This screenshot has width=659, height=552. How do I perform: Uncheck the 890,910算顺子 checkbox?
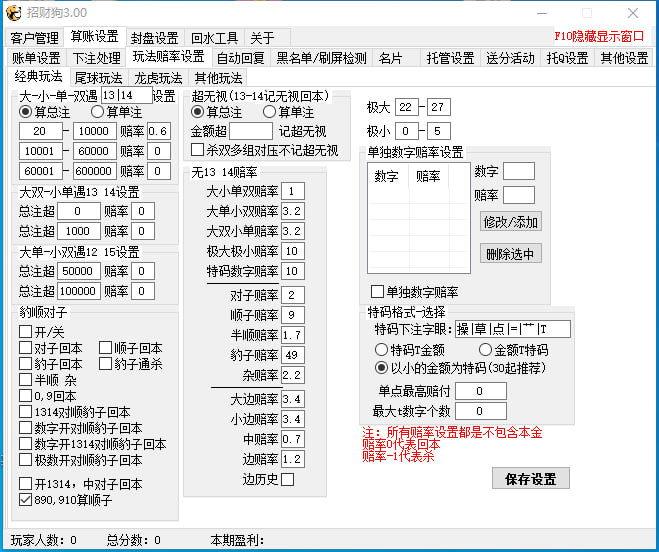pyautogui.click(x=27, y=500)
